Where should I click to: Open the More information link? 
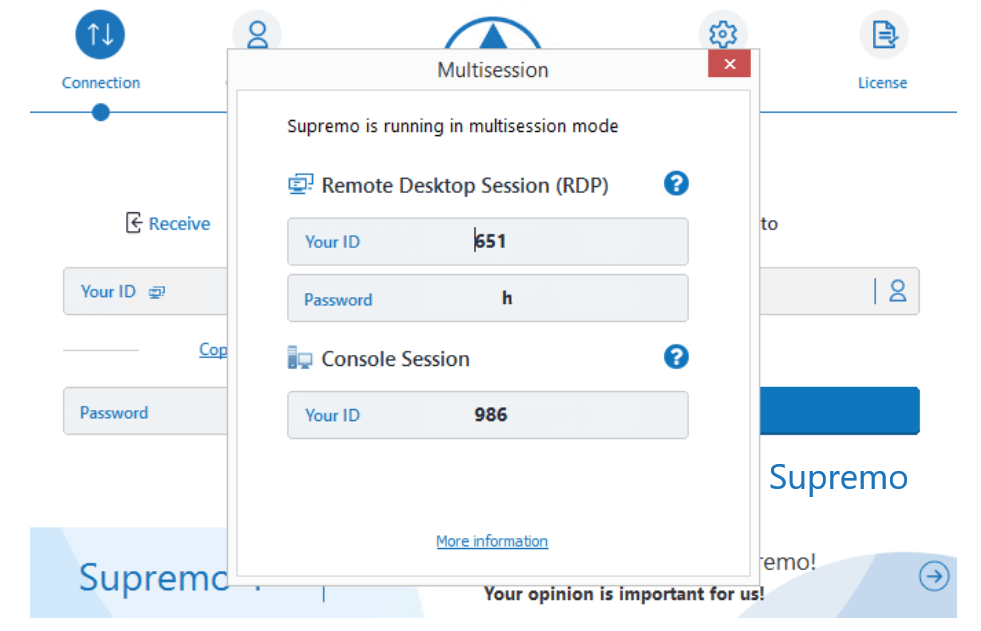[x=492, y=541]
